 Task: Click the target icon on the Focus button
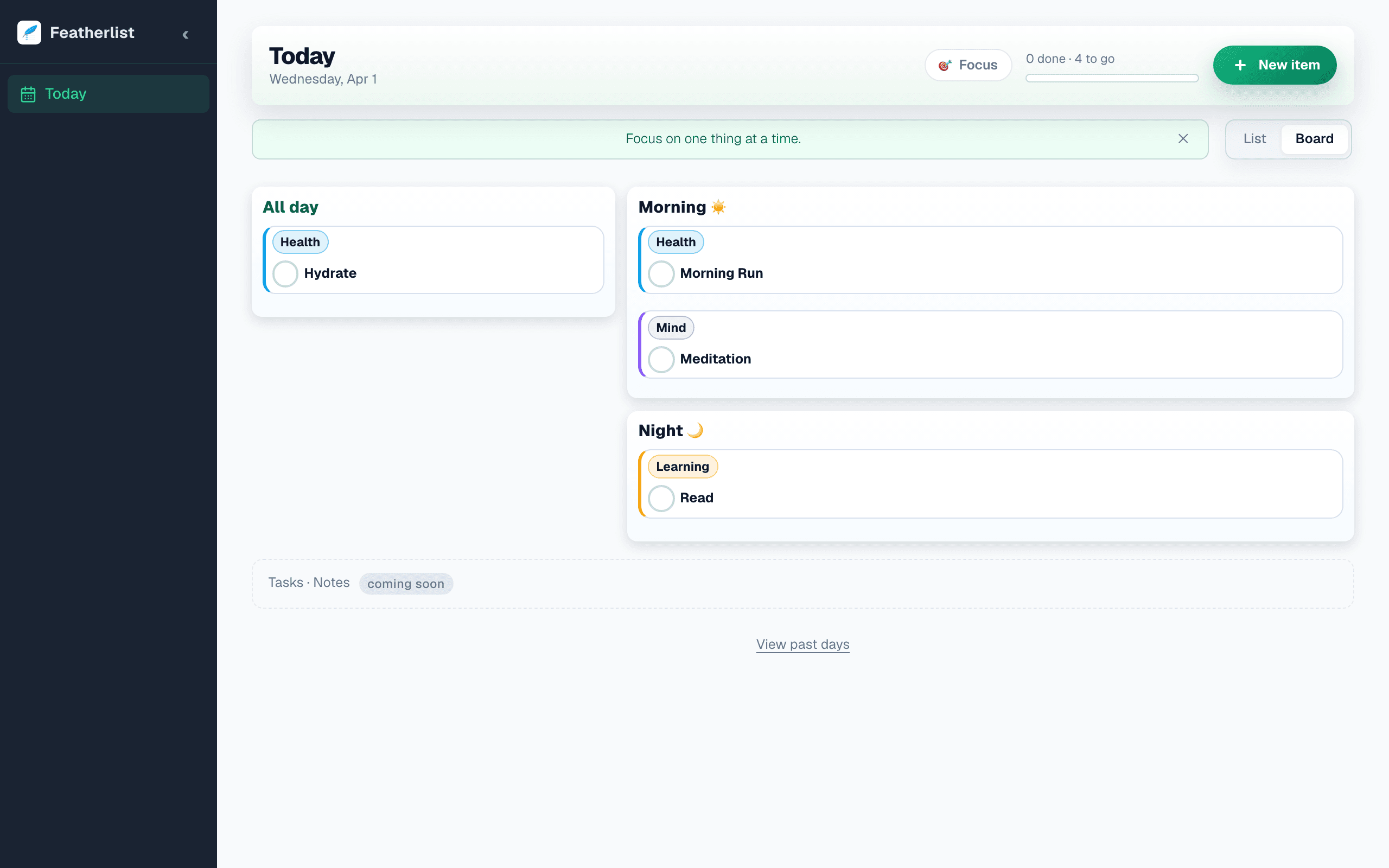pos(945,65)
